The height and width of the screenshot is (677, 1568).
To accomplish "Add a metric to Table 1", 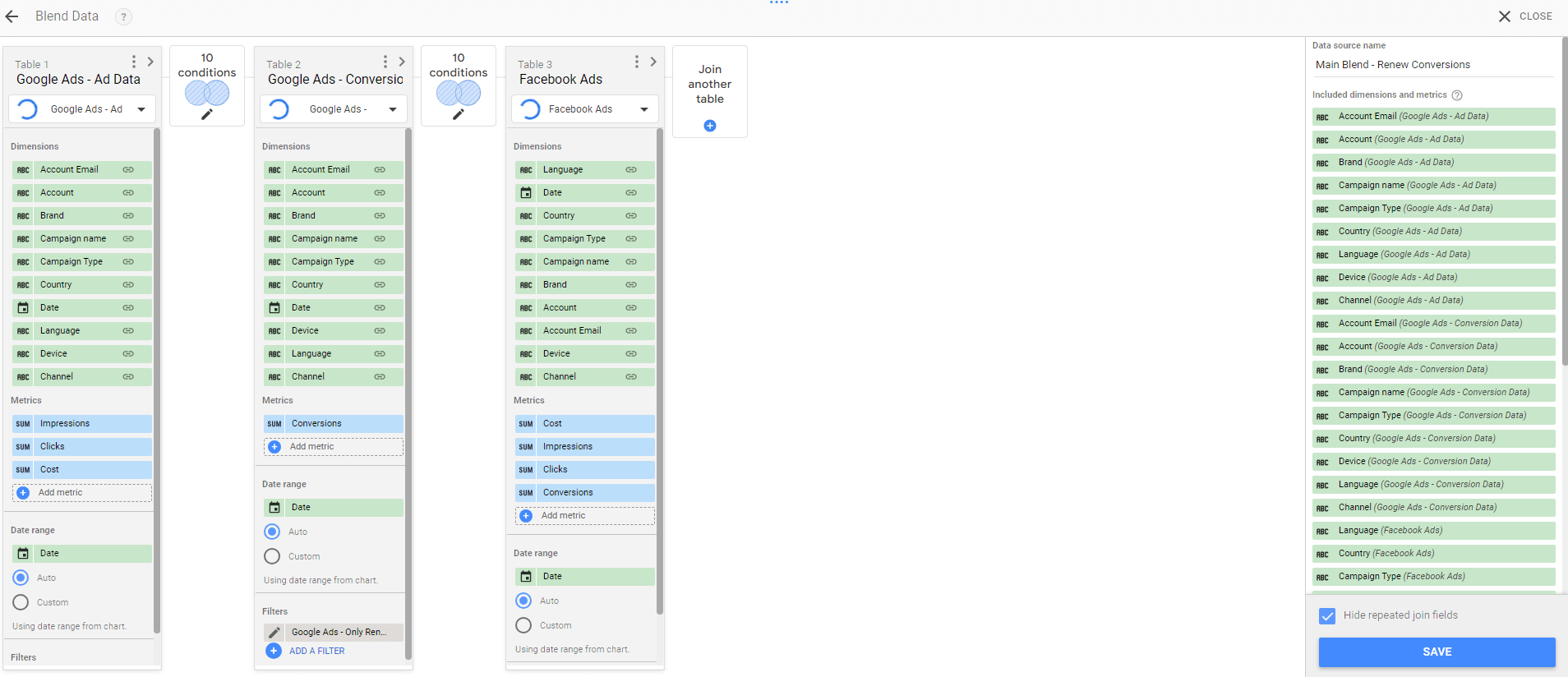I will [x=82, y=493].
